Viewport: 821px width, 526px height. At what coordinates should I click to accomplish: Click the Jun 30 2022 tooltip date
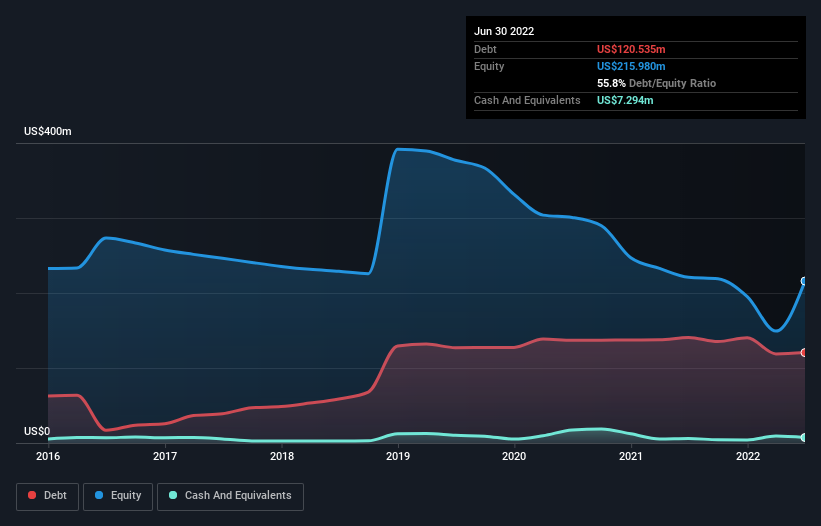(504, 31)
